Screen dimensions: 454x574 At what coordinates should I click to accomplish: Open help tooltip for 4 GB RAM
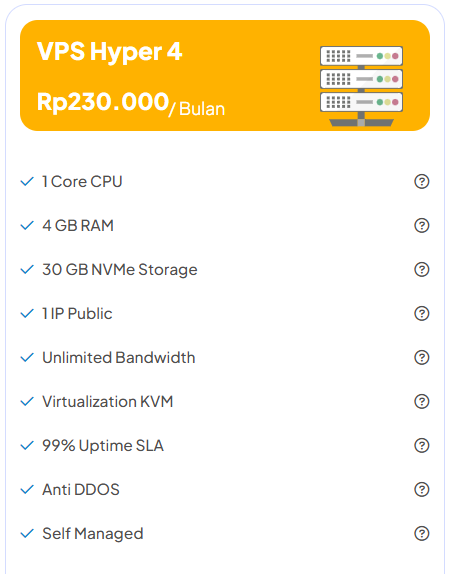(421, 226)
